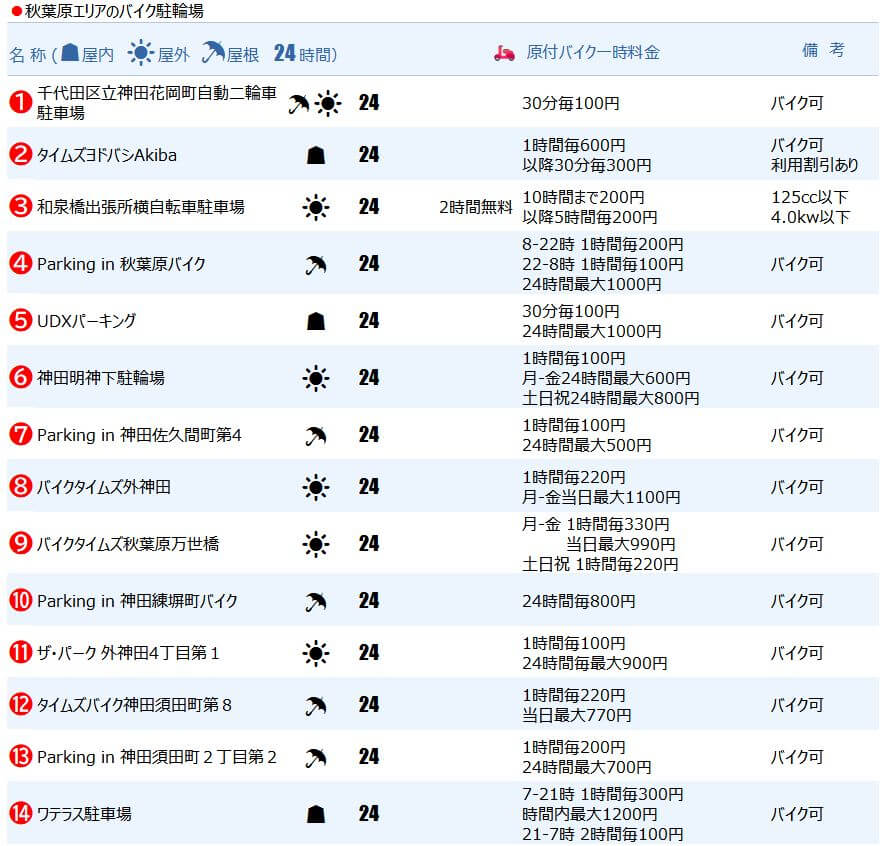The height and width of the screenshot is (846, 882).
Task: Click the umbrella icon in the Parking in 秋葉原バイク row
Action: tap(316, 265)
